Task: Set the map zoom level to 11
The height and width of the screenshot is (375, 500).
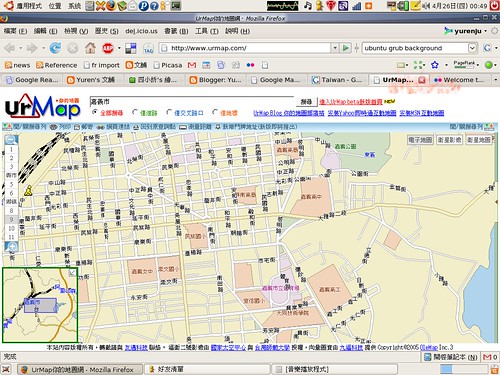Action: [11, 237]
